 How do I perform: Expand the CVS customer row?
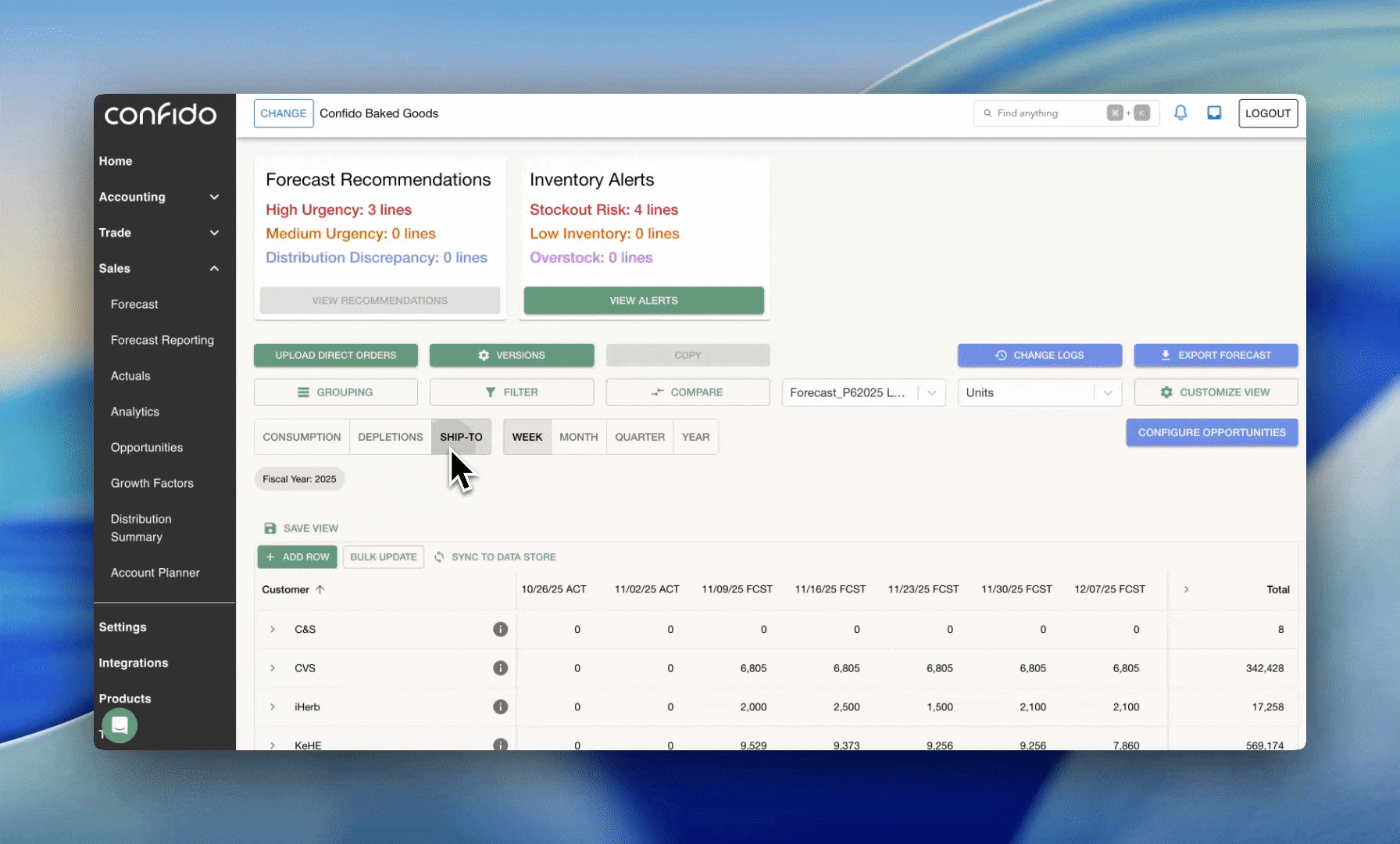pyautogui.click(x=273, y=668)
